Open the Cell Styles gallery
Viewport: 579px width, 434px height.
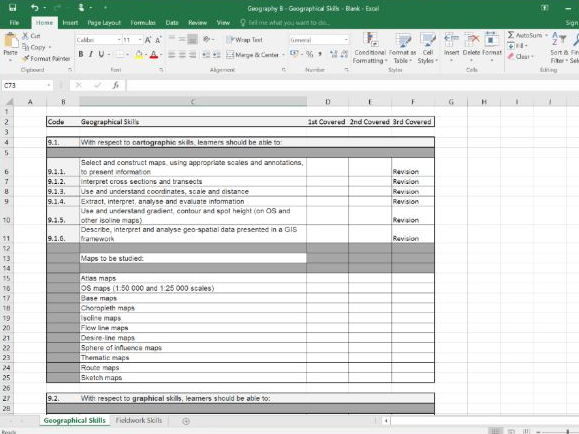click(428, 48)
